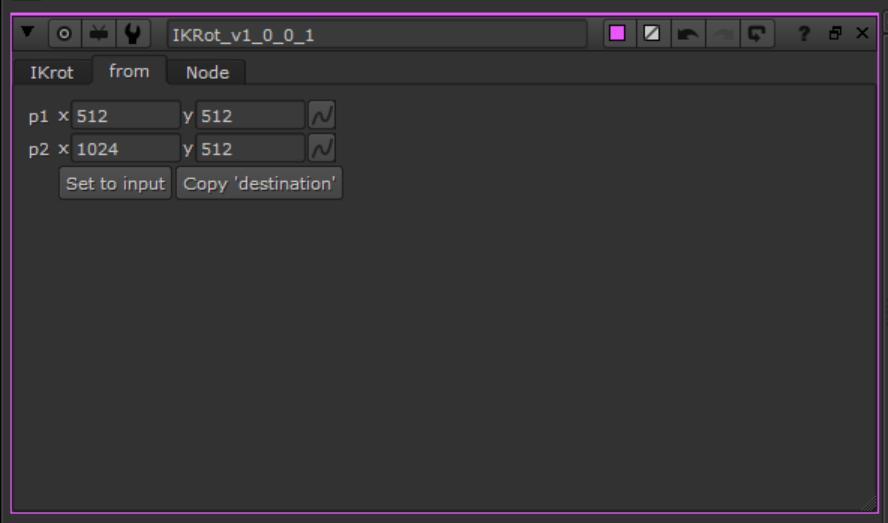This screenshot has height=523, width=888.
Task: Open the wrench edit knobs menu
Action: coord(132,33)
